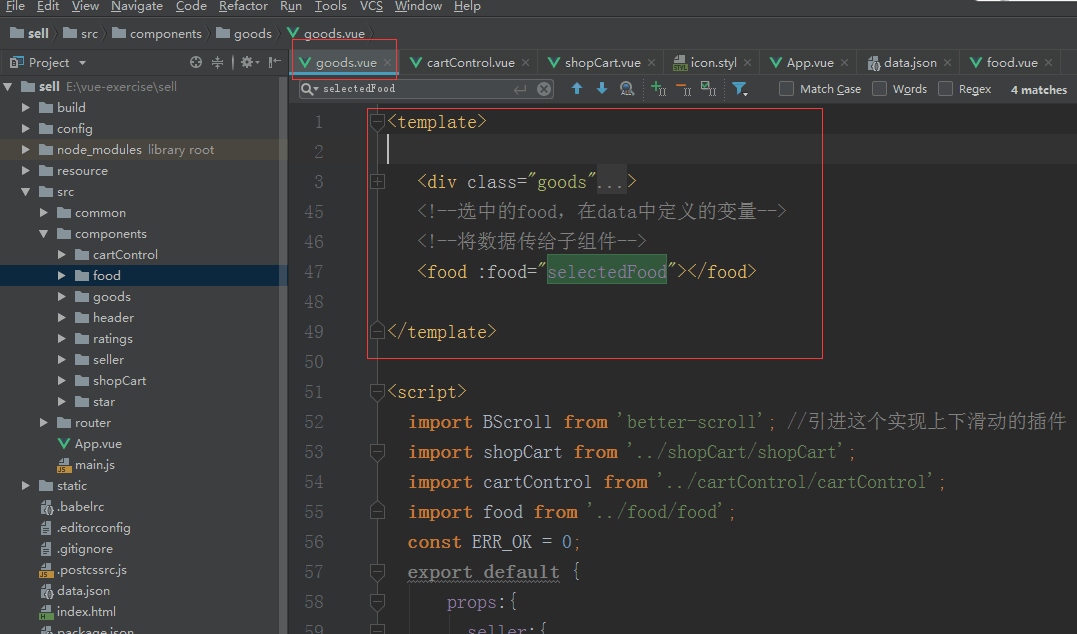Toggle fold marker at script tag
The image size is (1077, 634).
pos(377,392)
